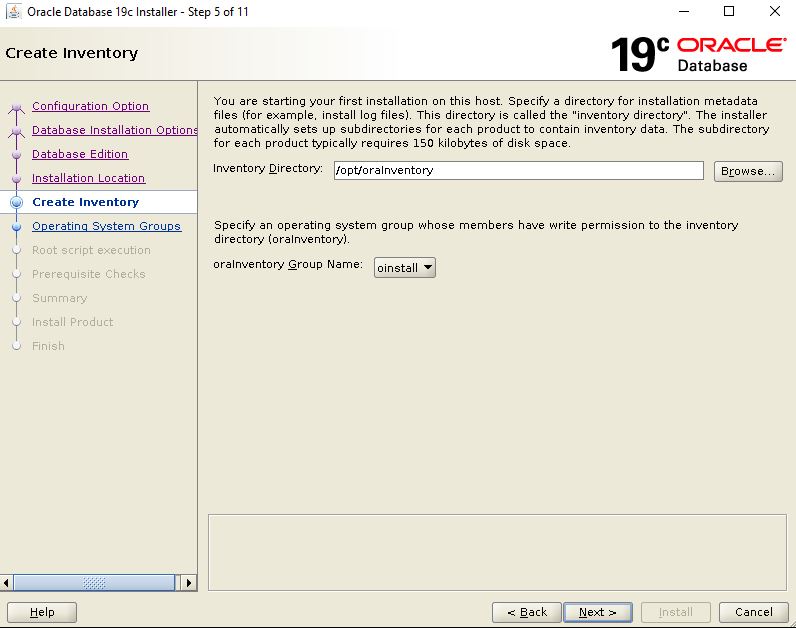Click the Installation Location step marker

[x=16, y=179]
